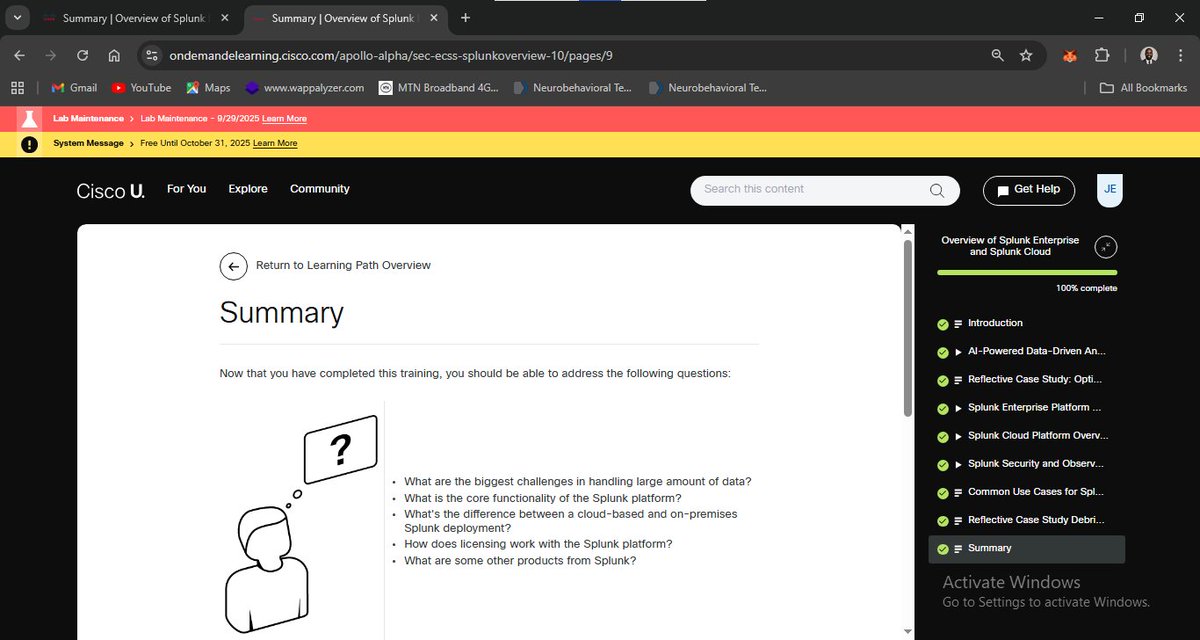This screenshot has width=1200, height=640.
Task: Select the Summary lesson in sidebar
Action: pos(1027,549)
